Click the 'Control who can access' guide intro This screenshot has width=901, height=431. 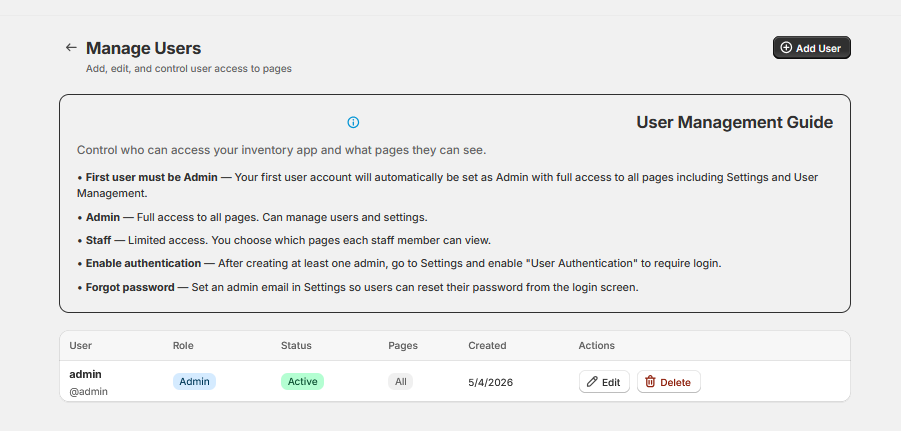pyautogui.click(x=282, y=150)
